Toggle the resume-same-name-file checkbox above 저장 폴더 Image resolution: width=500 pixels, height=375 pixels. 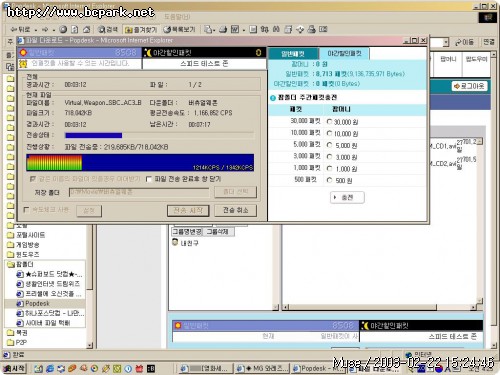32,179
